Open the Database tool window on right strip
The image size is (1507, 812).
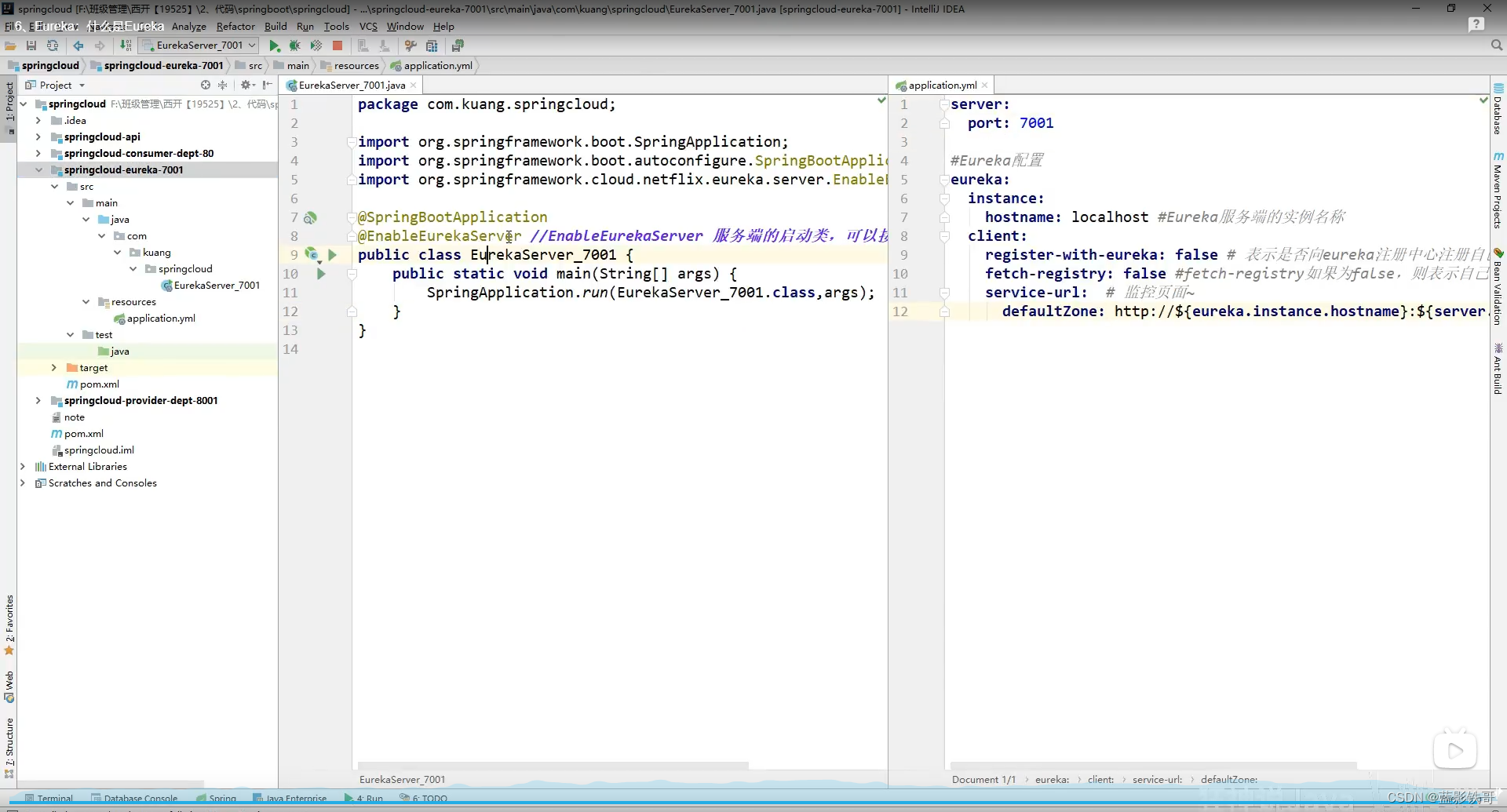point(1498,109)
